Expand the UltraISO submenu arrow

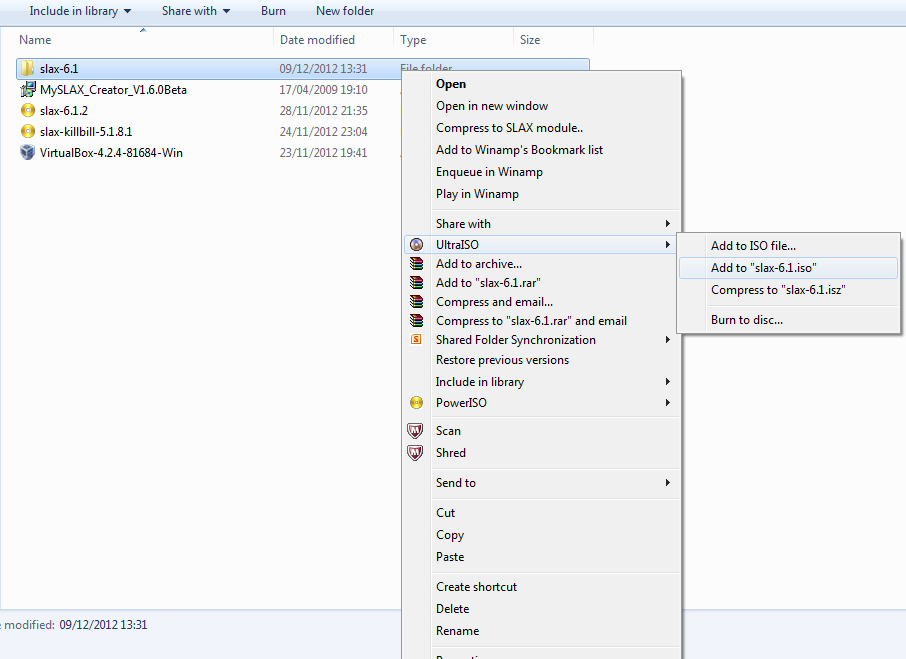667,245
